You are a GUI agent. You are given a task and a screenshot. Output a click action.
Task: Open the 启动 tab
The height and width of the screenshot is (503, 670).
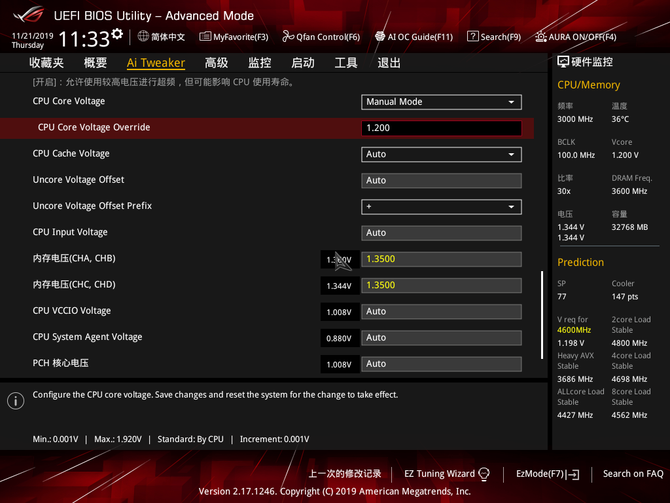tap(303, 63)
